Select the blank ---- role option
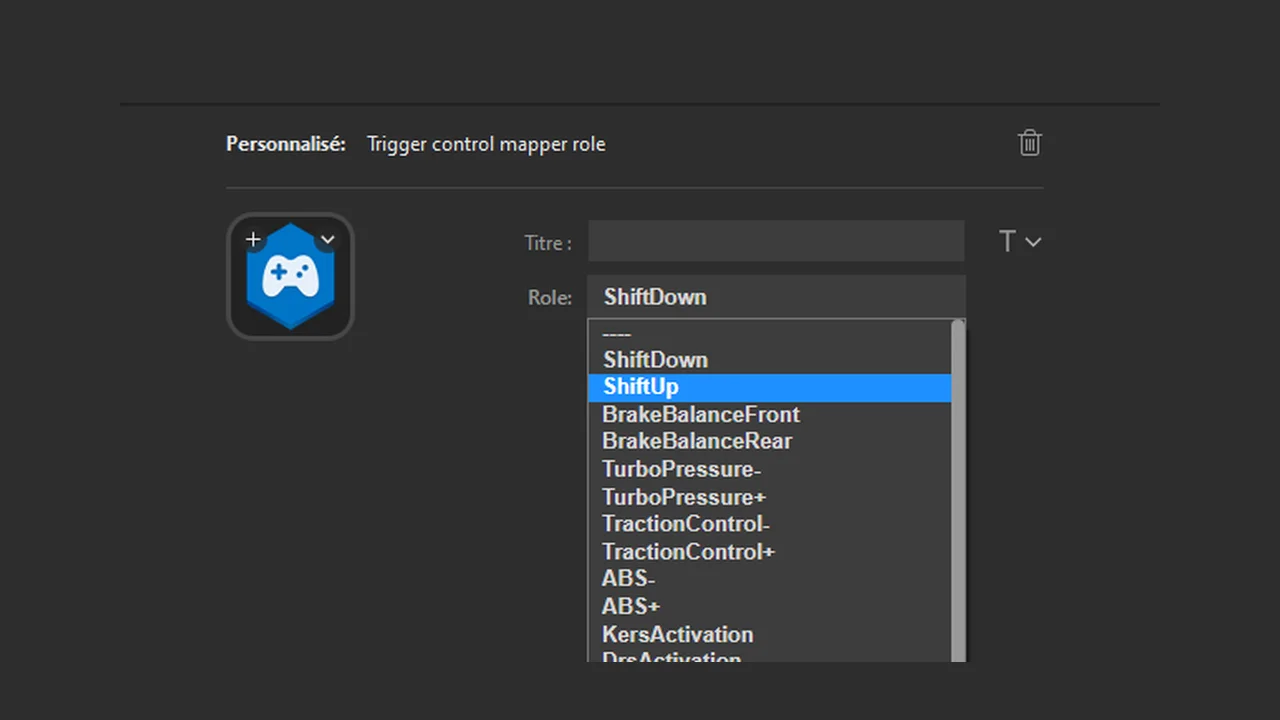 click(x=769, y=333)
